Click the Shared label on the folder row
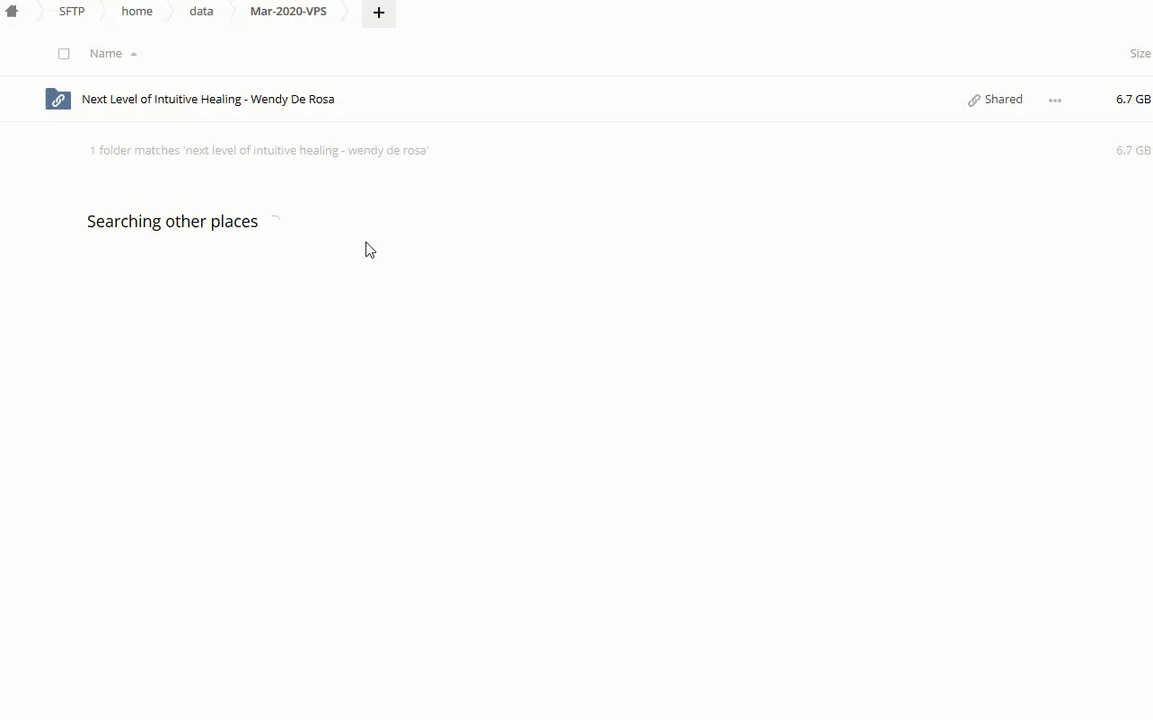 click(x=1003, y=99)
